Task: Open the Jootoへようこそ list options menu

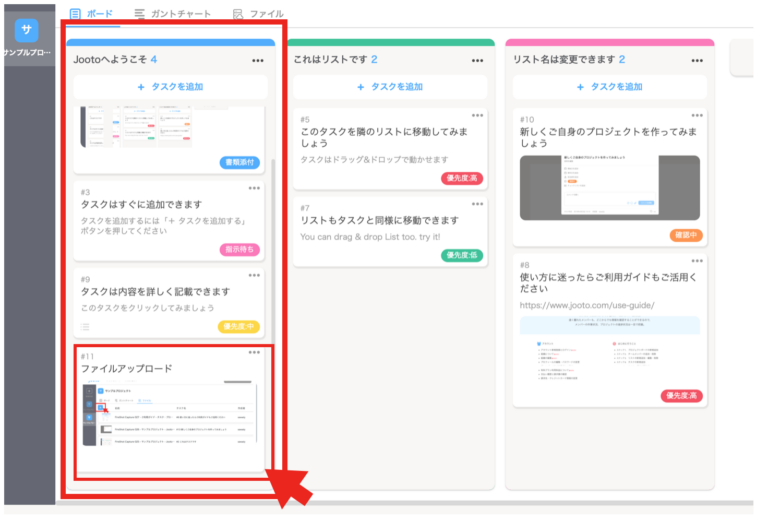Action: 258,60
